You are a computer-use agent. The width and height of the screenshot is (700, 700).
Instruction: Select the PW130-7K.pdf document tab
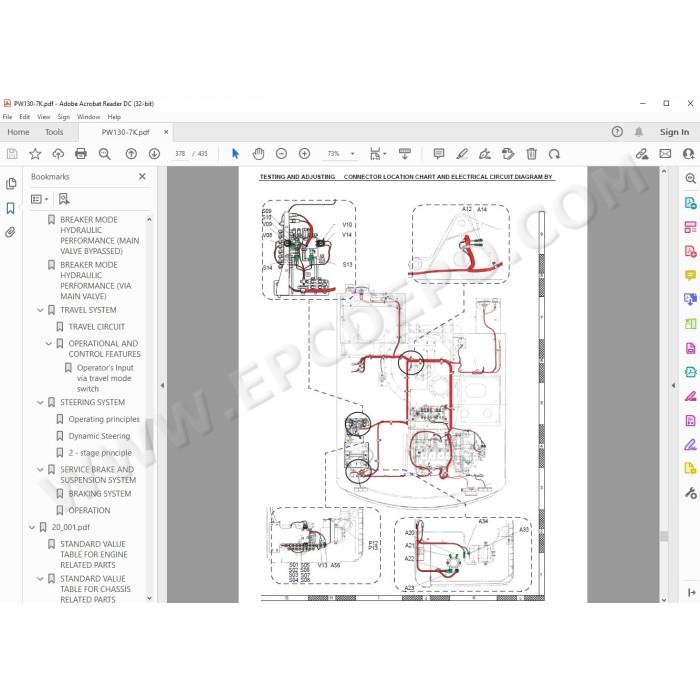click(x=125, y=132)
